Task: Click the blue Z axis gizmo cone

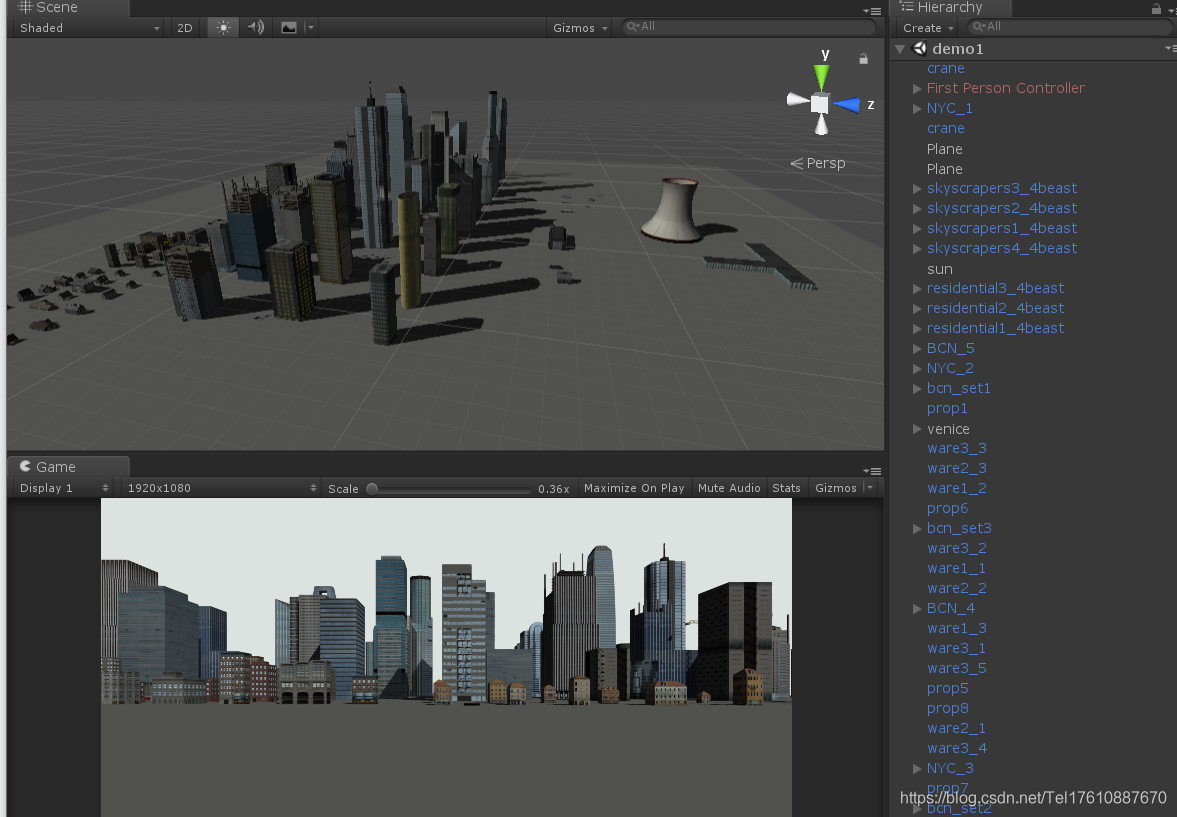Action: click(x=848, y=104)
